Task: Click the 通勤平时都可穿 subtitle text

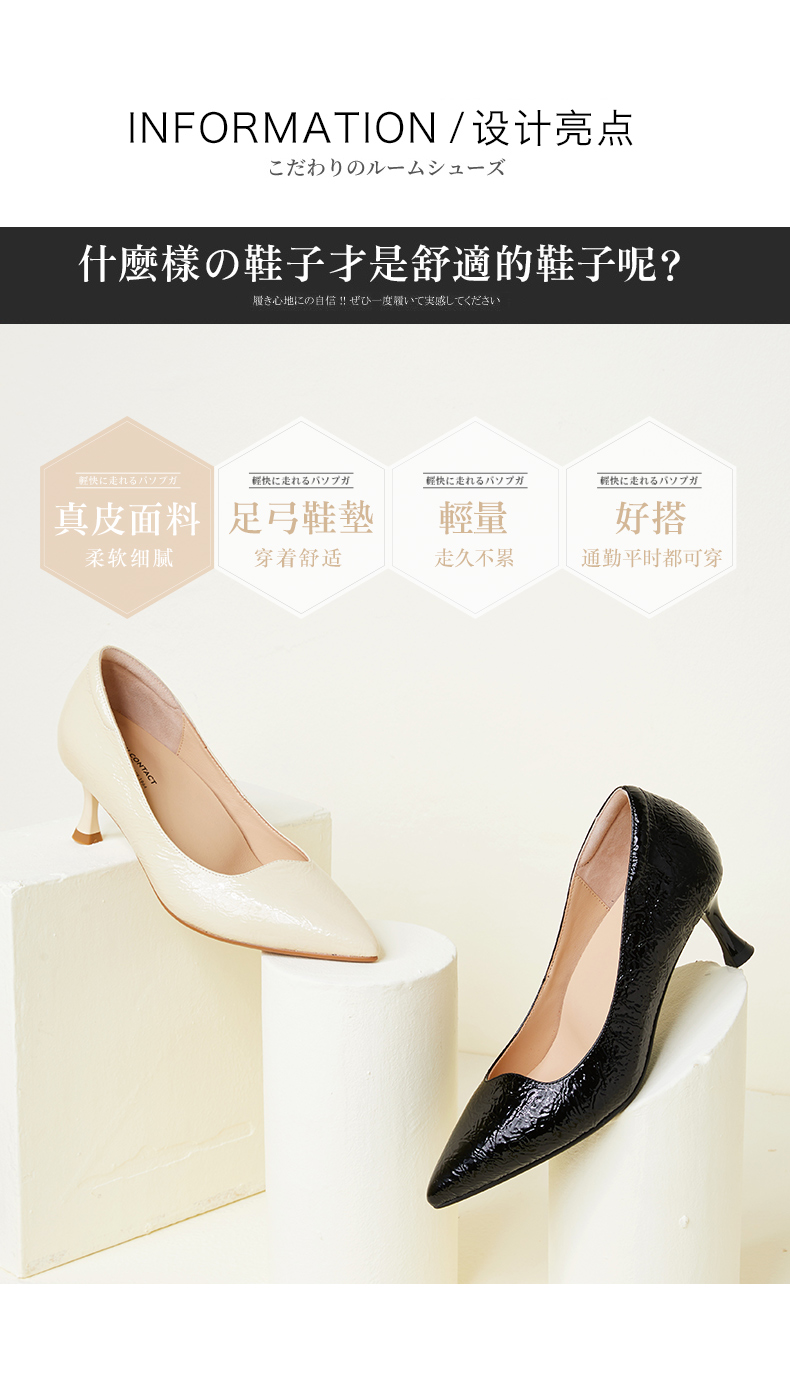Action: (x=651, y=558)
